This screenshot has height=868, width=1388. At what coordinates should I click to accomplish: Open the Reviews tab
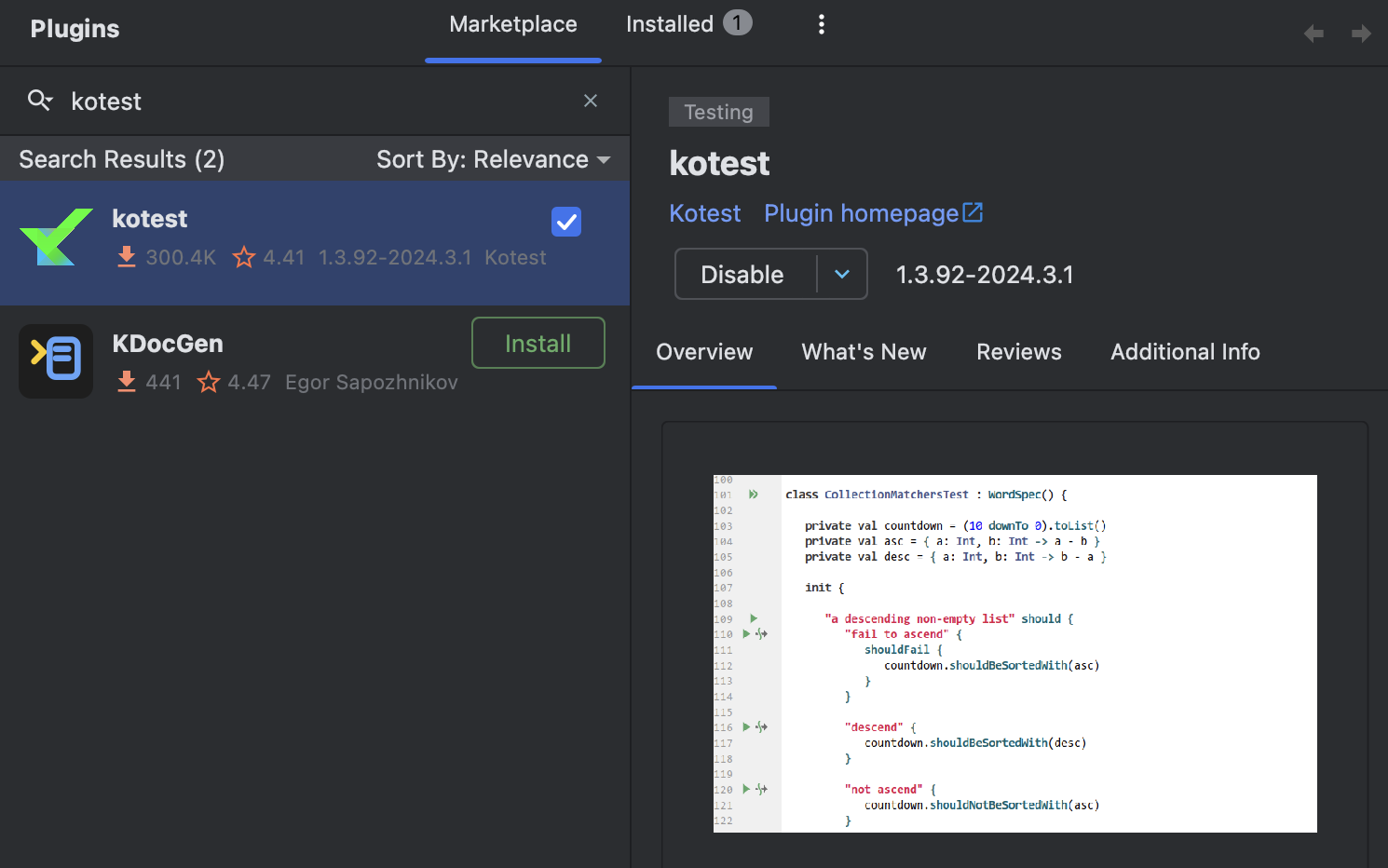coord(1019,352)
